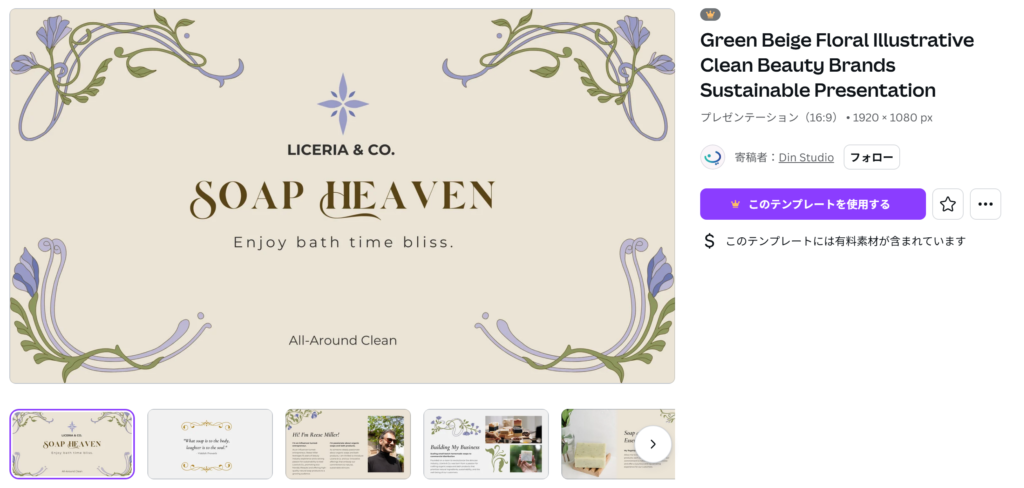
Task: Star this template as a favorite
Action: (948, 204)
